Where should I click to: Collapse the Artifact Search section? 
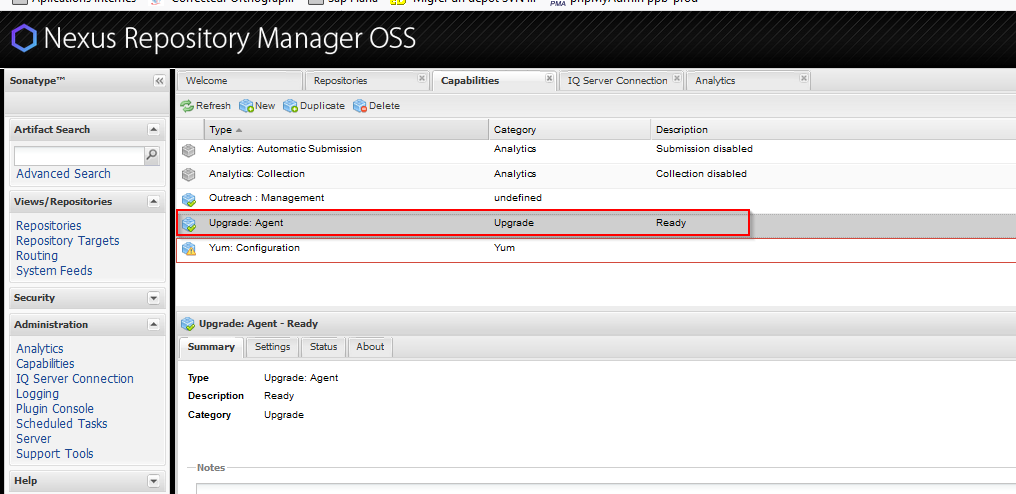click(x=153, y=129)
